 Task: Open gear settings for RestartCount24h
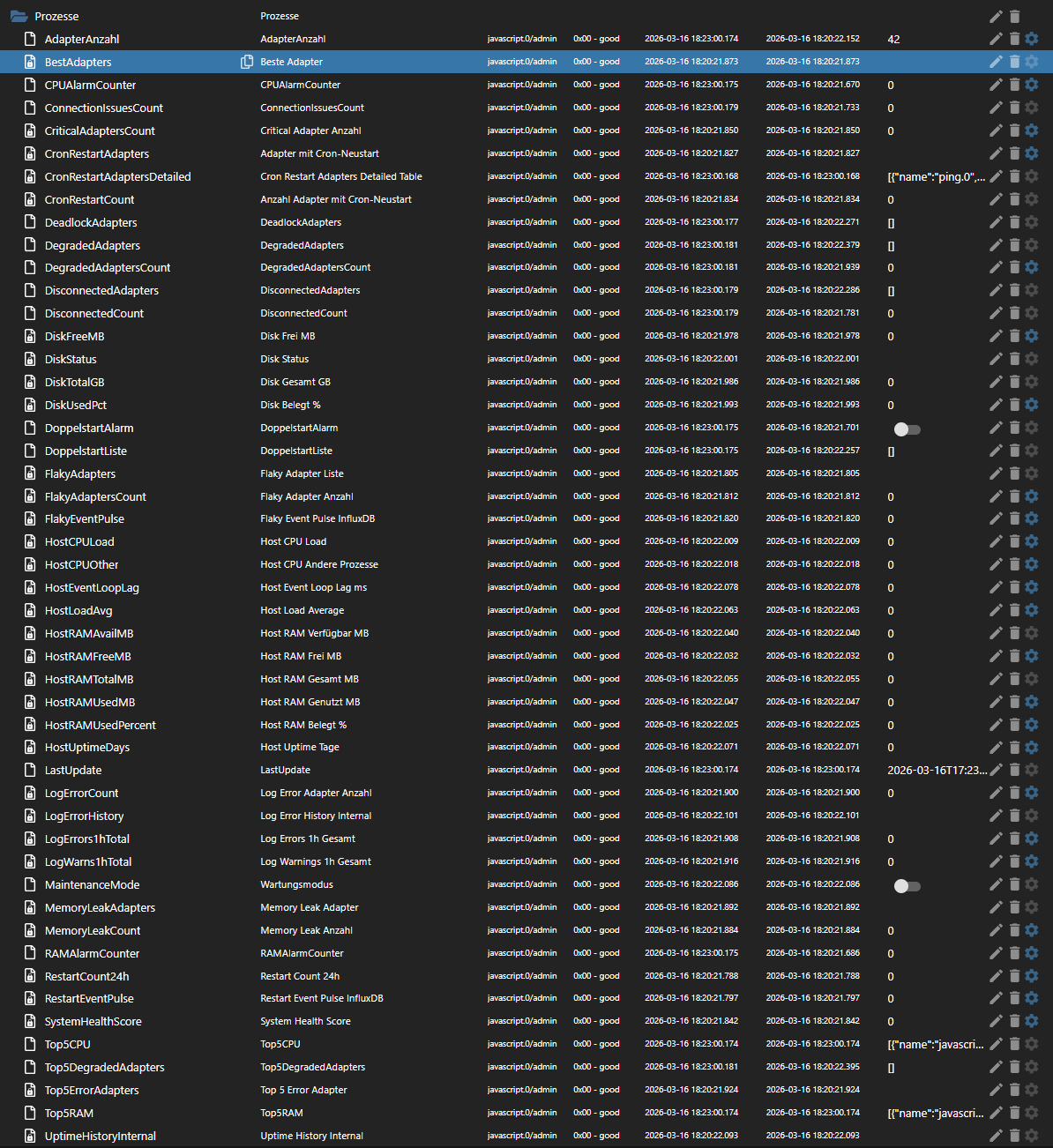click(x=1032, y=976)
